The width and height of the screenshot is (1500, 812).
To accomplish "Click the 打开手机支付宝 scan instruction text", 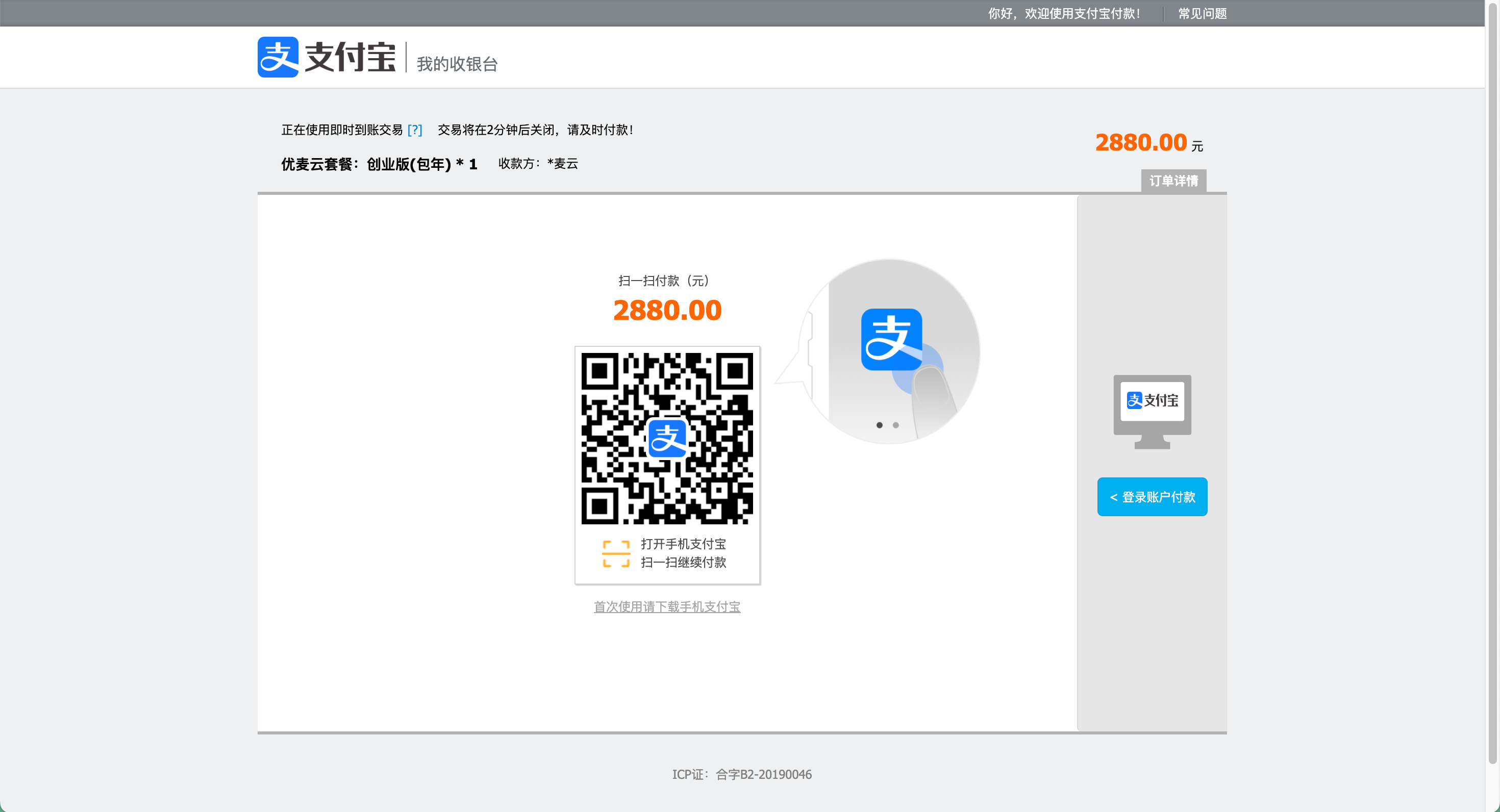I will click(683, 544).
